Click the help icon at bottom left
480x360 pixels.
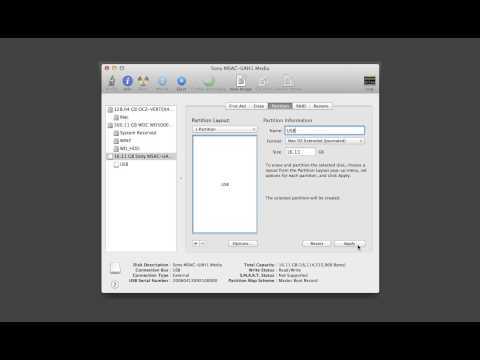click(x=115, y=284)
